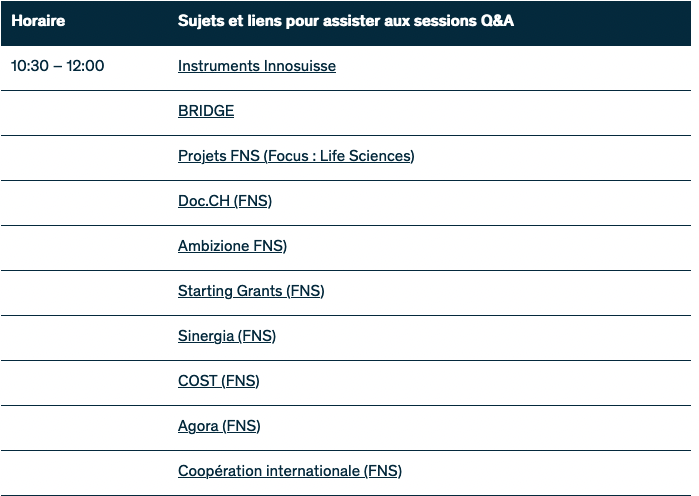
Task: Click the empty Horaire cell beside BRIDGE
Action: (85, 111)
